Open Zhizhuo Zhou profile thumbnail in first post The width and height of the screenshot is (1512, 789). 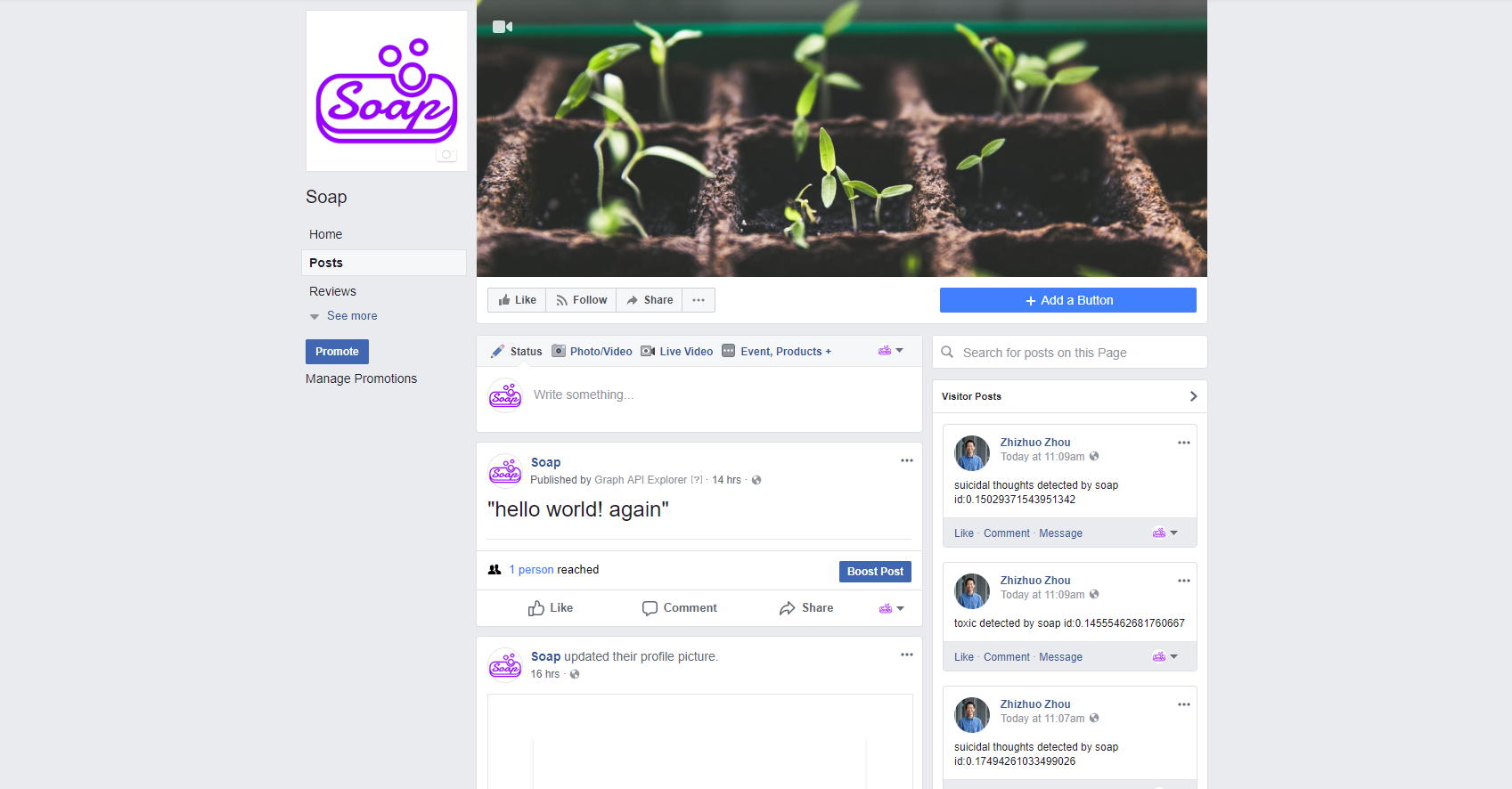[972, 453]
